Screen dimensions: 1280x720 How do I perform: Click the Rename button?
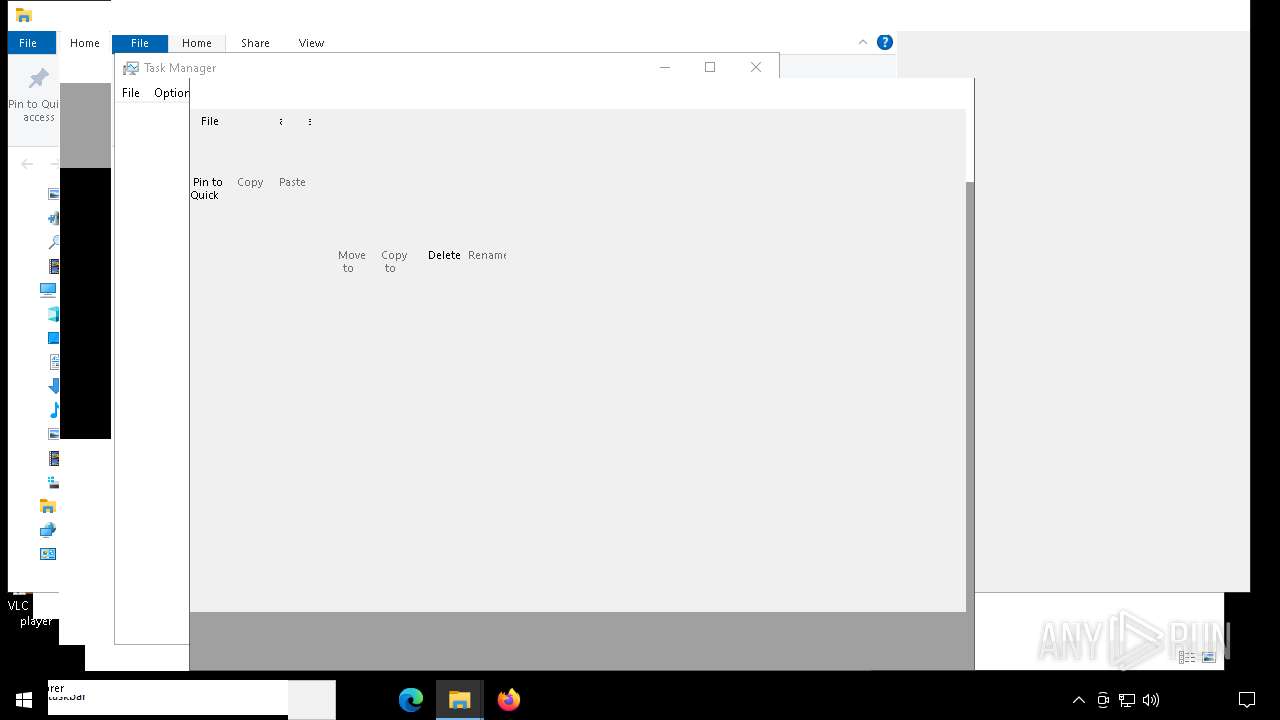pos(487,255)
